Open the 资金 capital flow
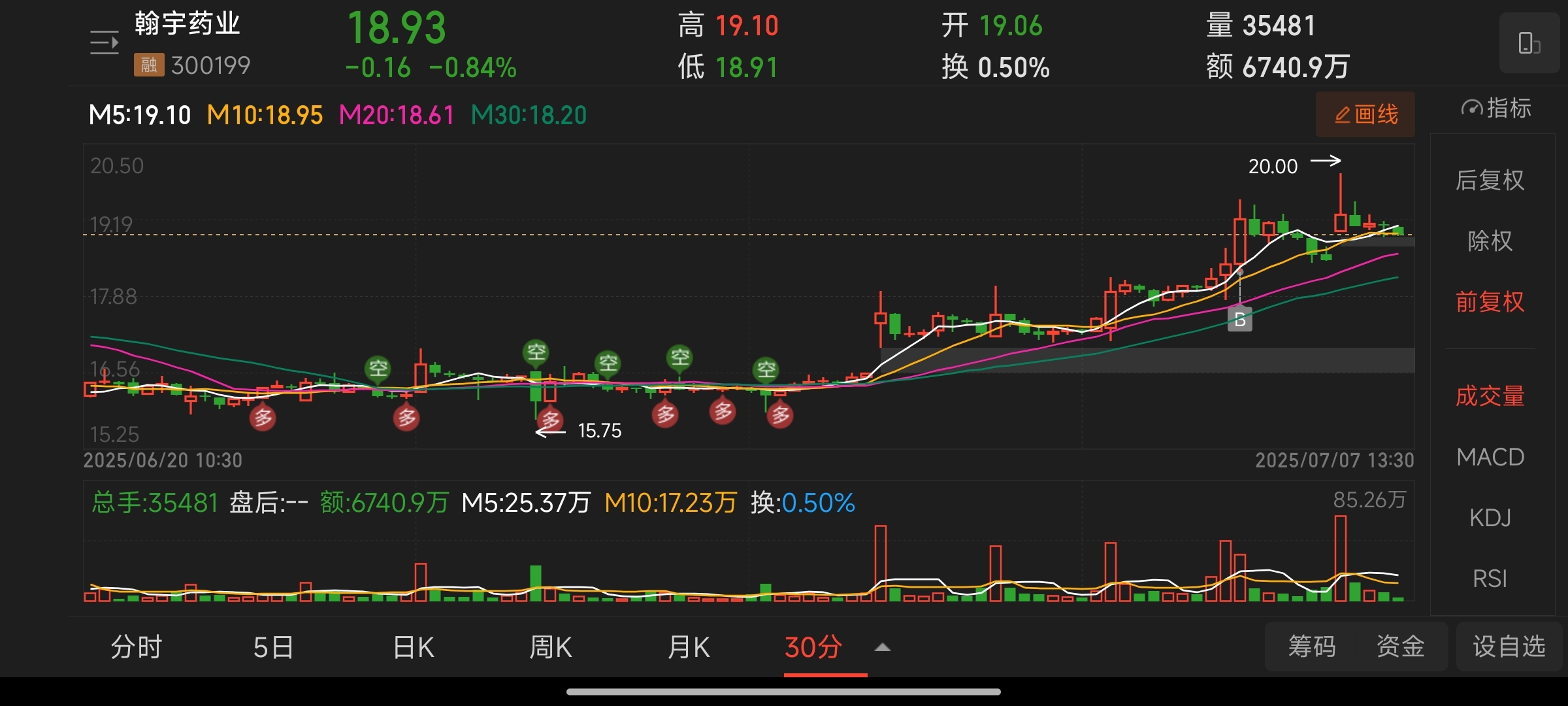Viewport: 1568px width, 706px height. click(x=1400, y=647)
